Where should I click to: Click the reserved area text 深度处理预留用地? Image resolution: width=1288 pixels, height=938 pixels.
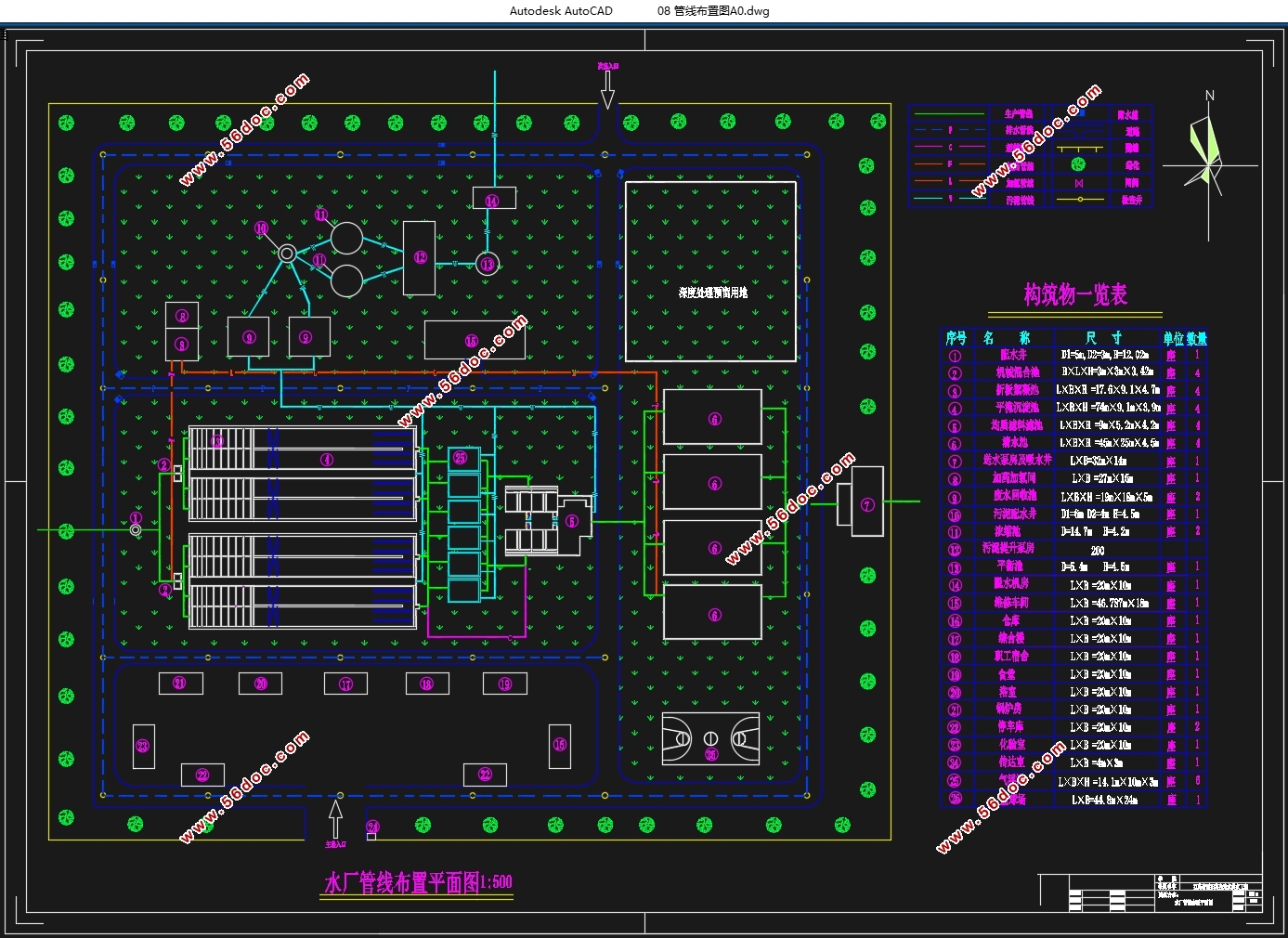tap(712, 293)
